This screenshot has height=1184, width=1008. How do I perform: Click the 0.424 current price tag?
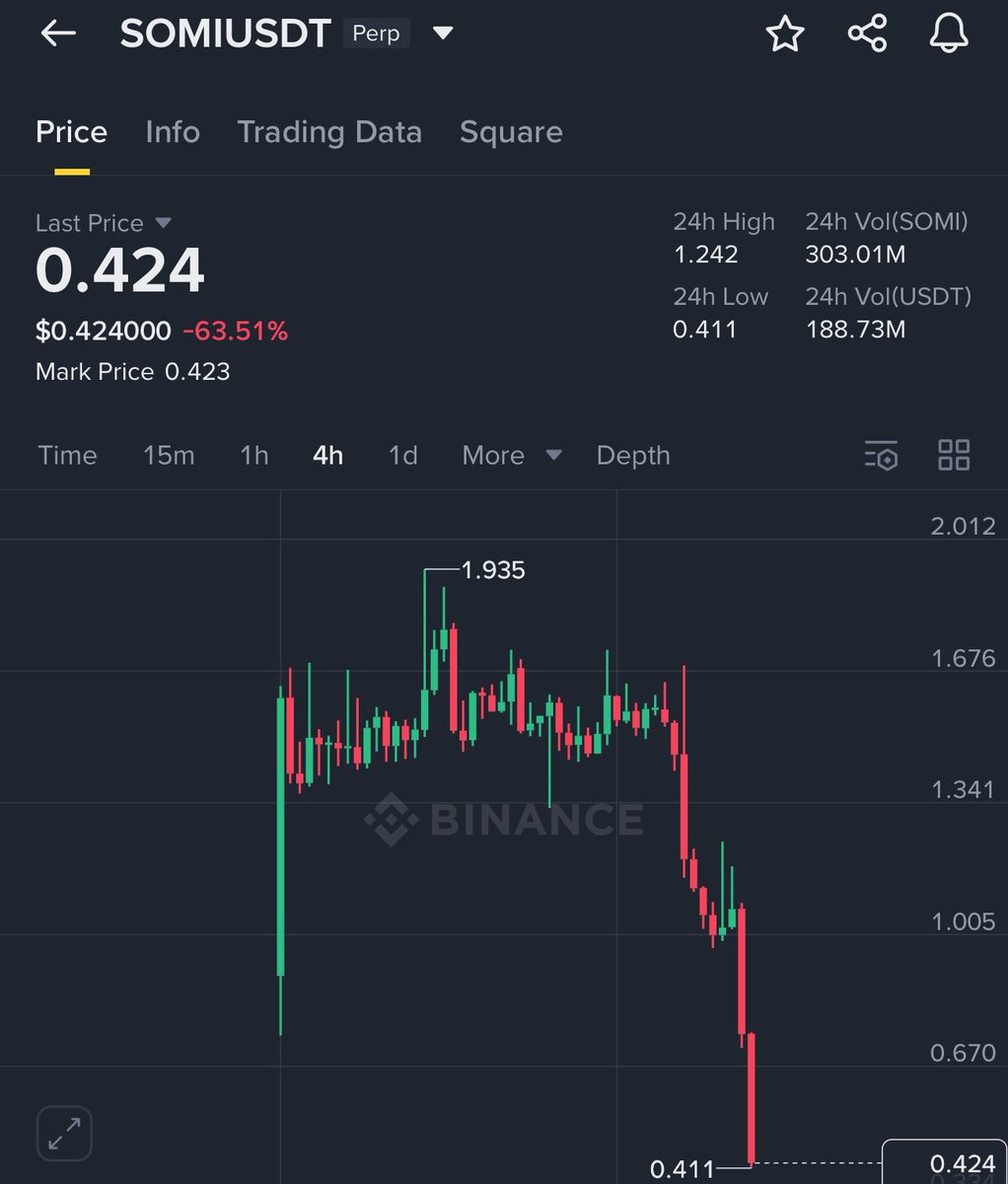(x=944, y=1161)
